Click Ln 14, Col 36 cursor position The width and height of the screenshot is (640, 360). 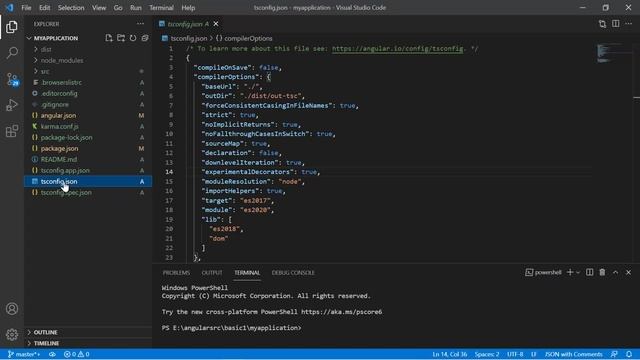[449, 354]
